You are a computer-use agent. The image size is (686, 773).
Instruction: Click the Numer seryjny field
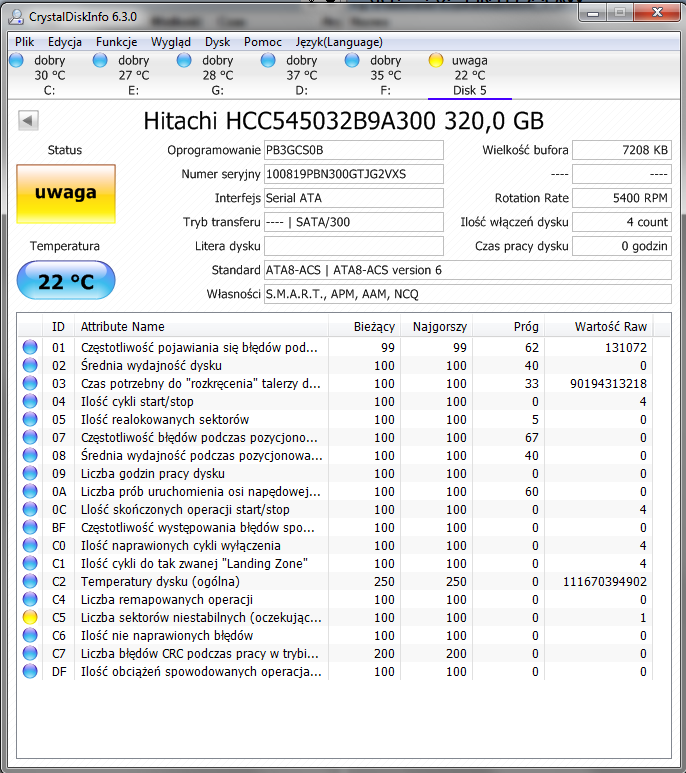coord(353,174)
